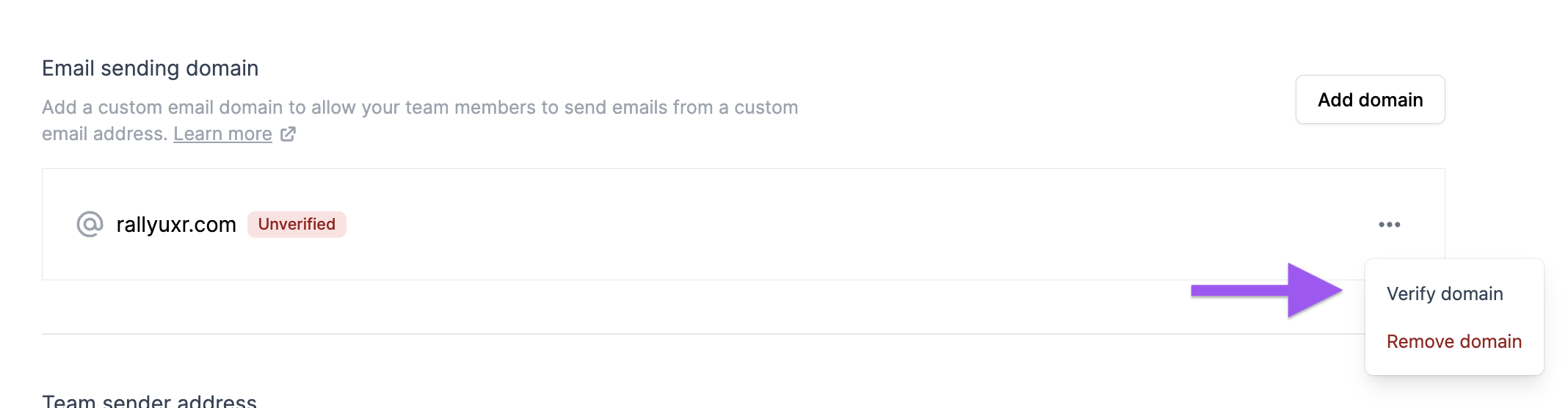The height and width of the screenshot is (408, 1568).
Task: Click the Team sender address heading
Action: click(149, 401)
